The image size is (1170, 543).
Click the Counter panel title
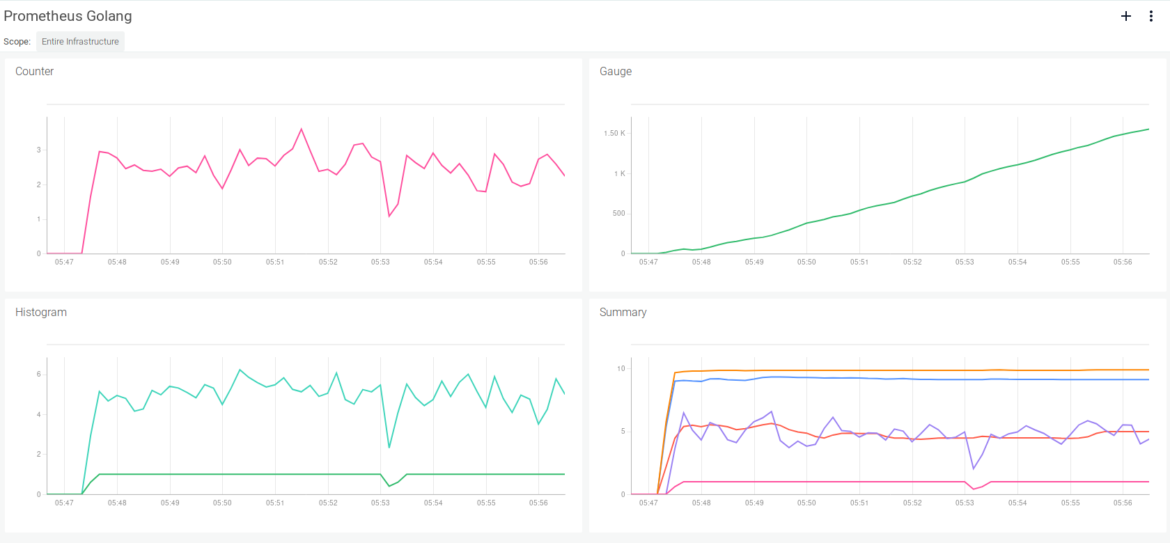click(34, 72)
